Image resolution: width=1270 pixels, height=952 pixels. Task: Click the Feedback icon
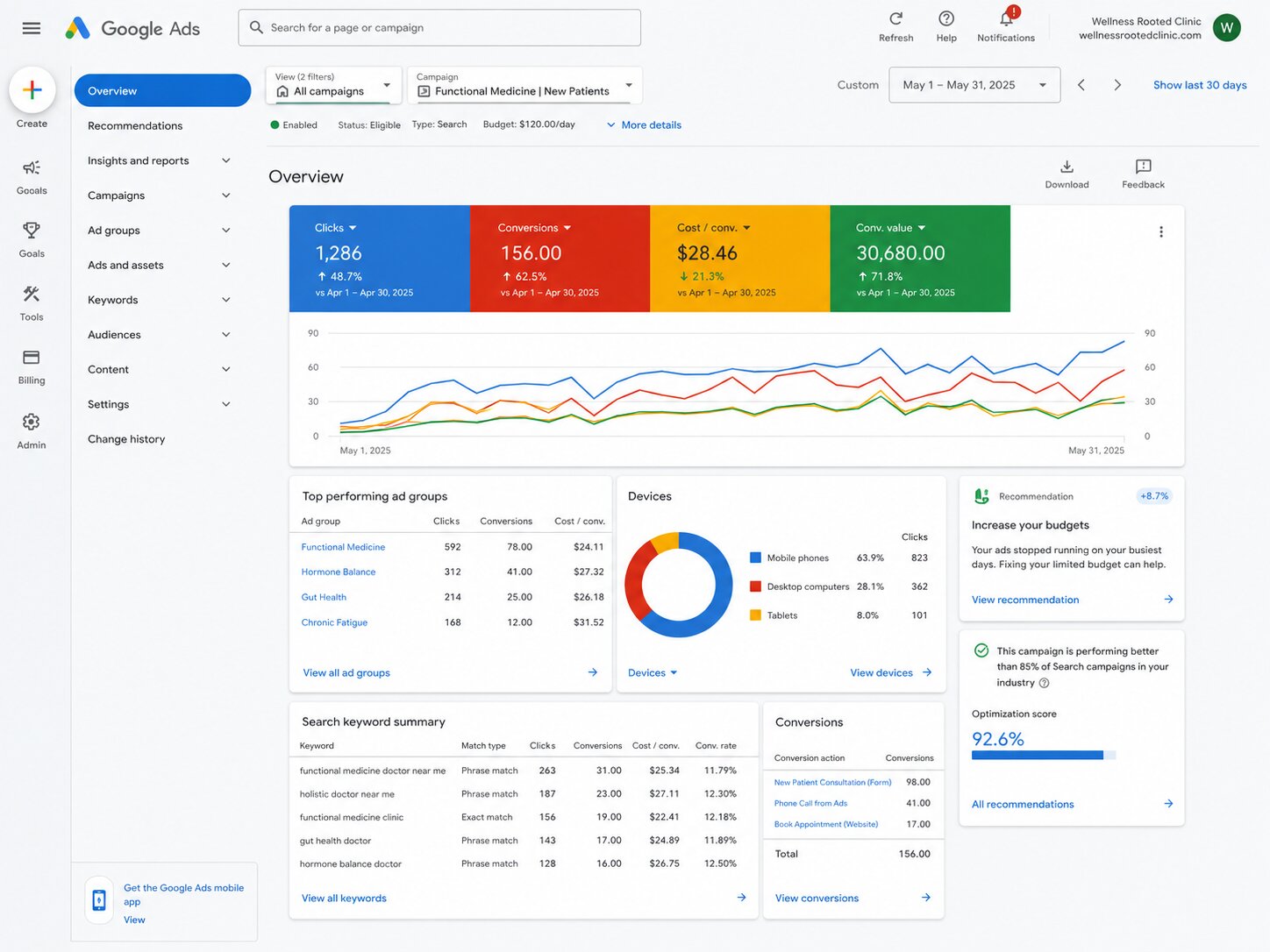[1143, 166]
